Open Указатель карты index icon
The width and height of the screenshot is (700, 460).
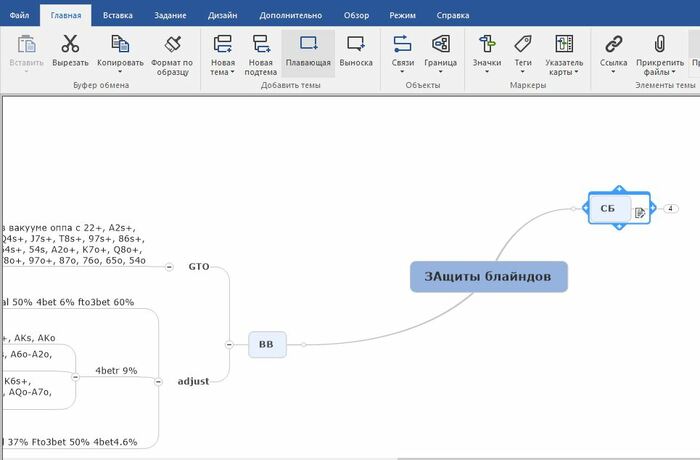click(564, 44)
